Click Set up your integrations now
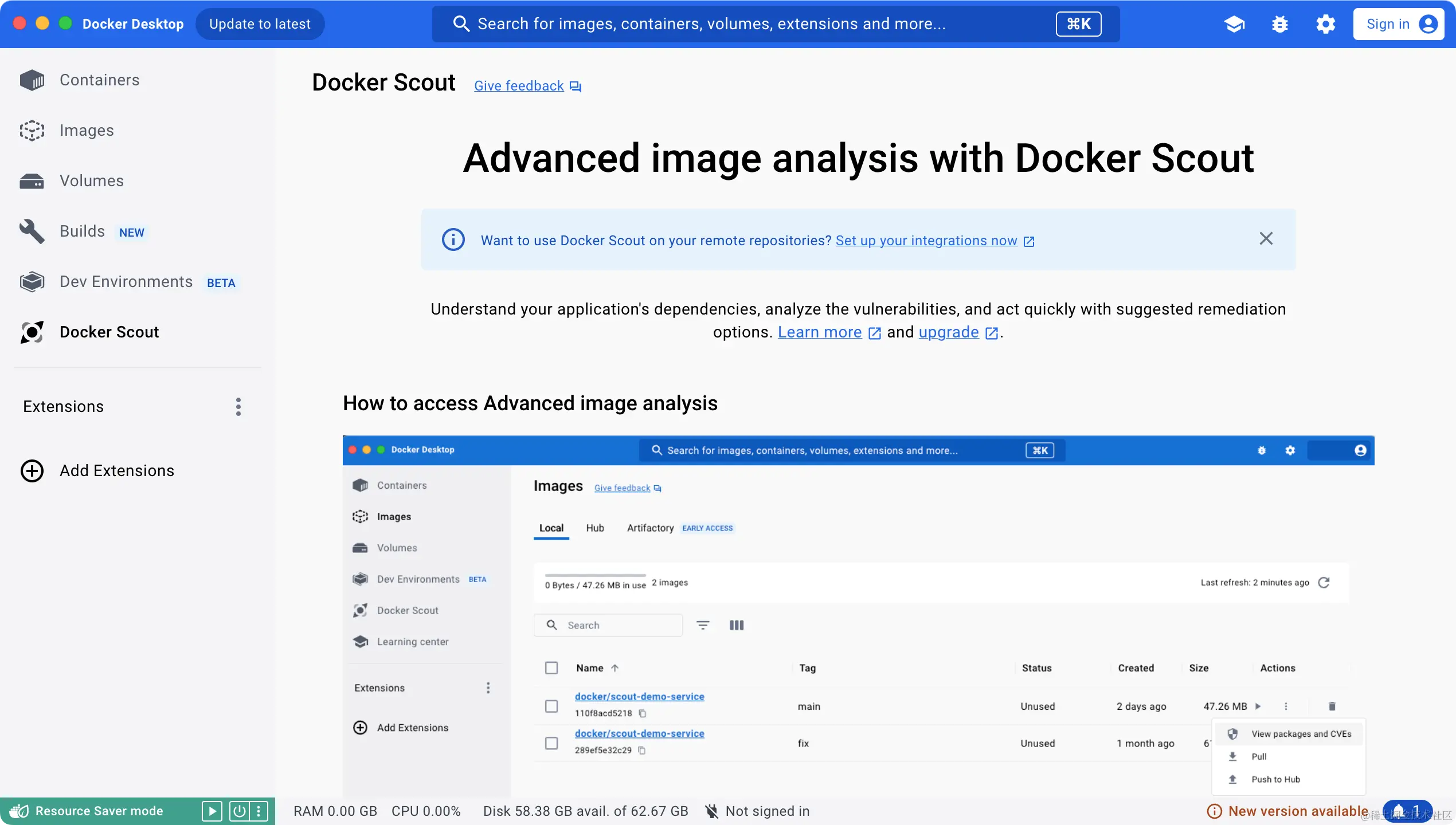This screenshot has width=1456, height=825. [x=927, y=240]
